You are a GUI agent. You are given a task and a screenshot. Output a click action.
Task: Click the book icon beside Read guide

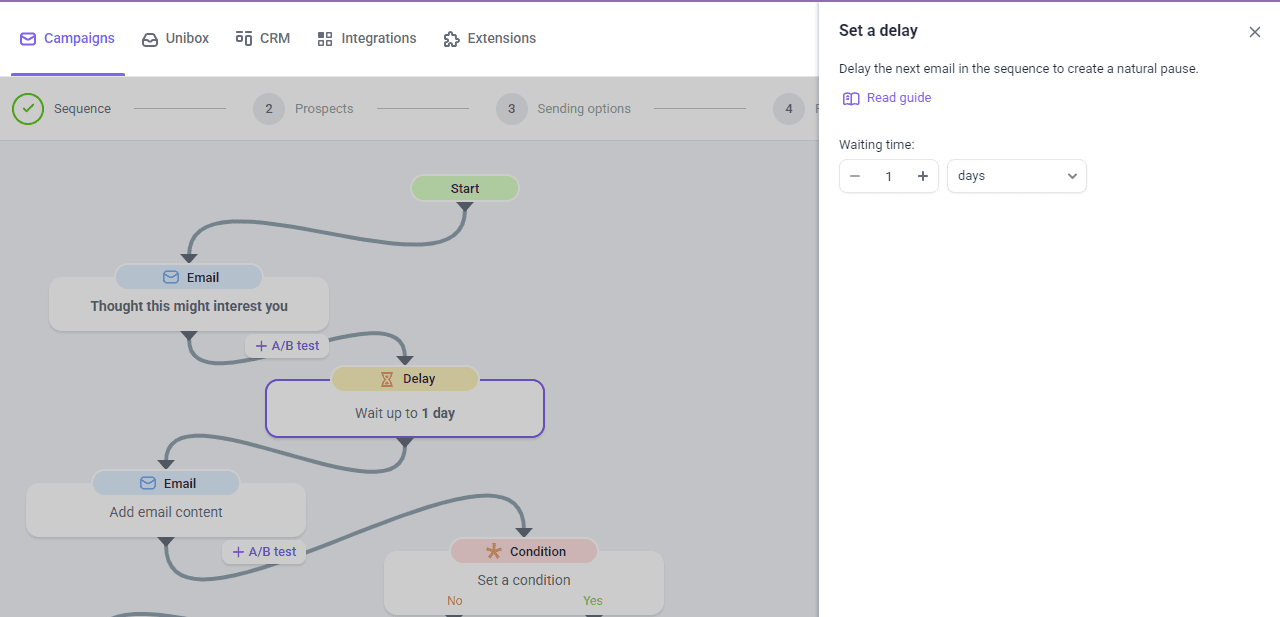click(851, 98)
